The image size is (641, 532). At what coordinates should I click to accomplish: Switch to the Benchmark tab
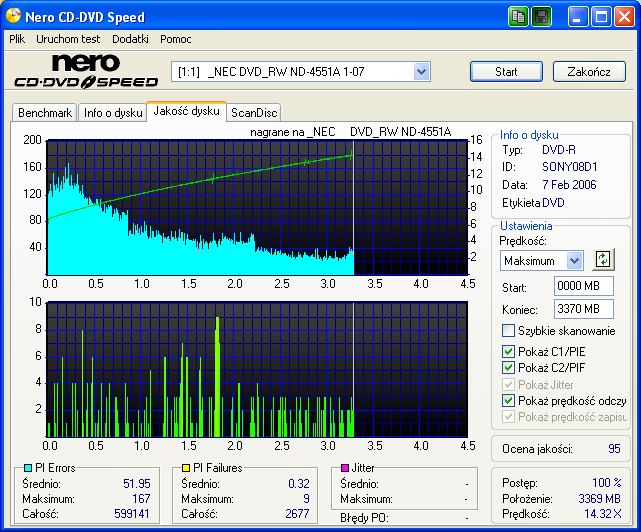45,113
